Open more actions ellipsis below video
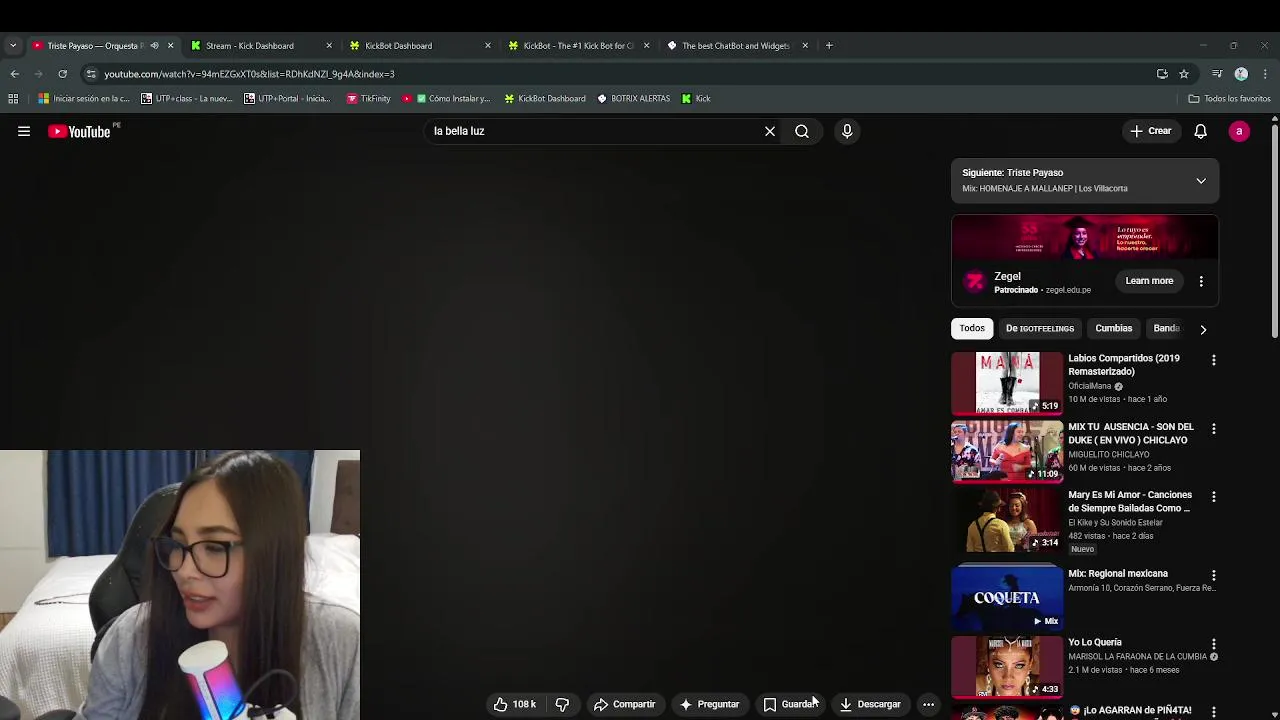This screenshot has width=1280, height=720. tap(928, 704)
